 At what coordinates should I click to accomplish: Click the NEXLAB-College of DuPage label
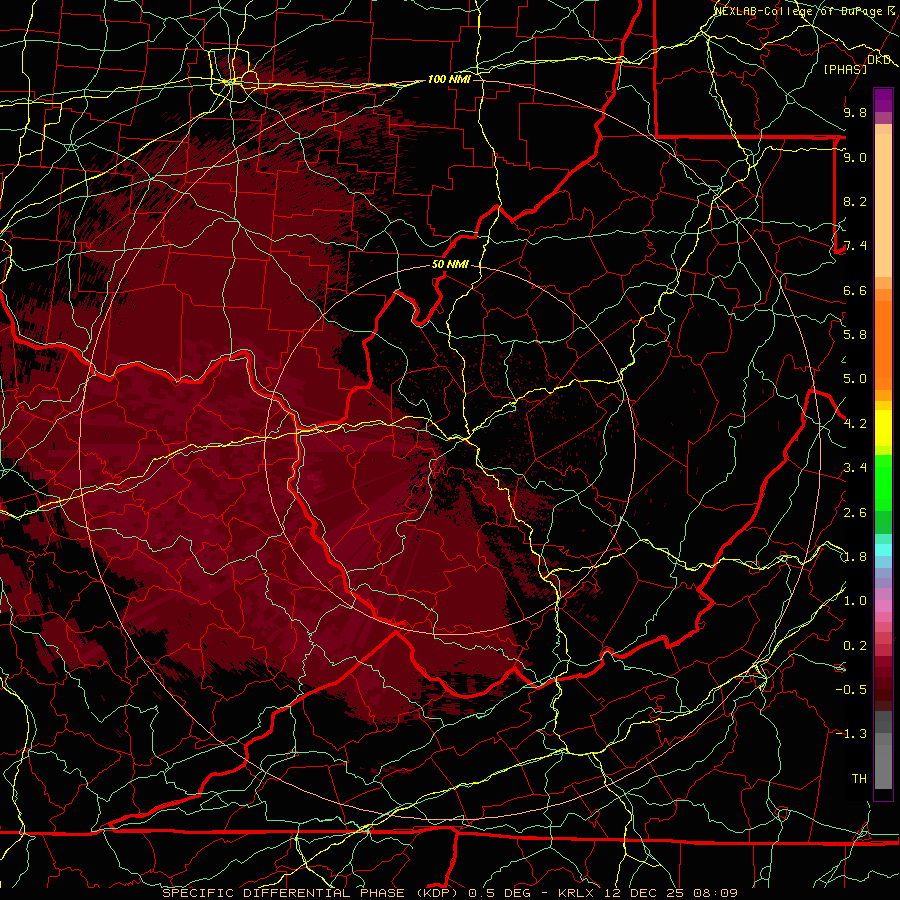tap(800, 11)
